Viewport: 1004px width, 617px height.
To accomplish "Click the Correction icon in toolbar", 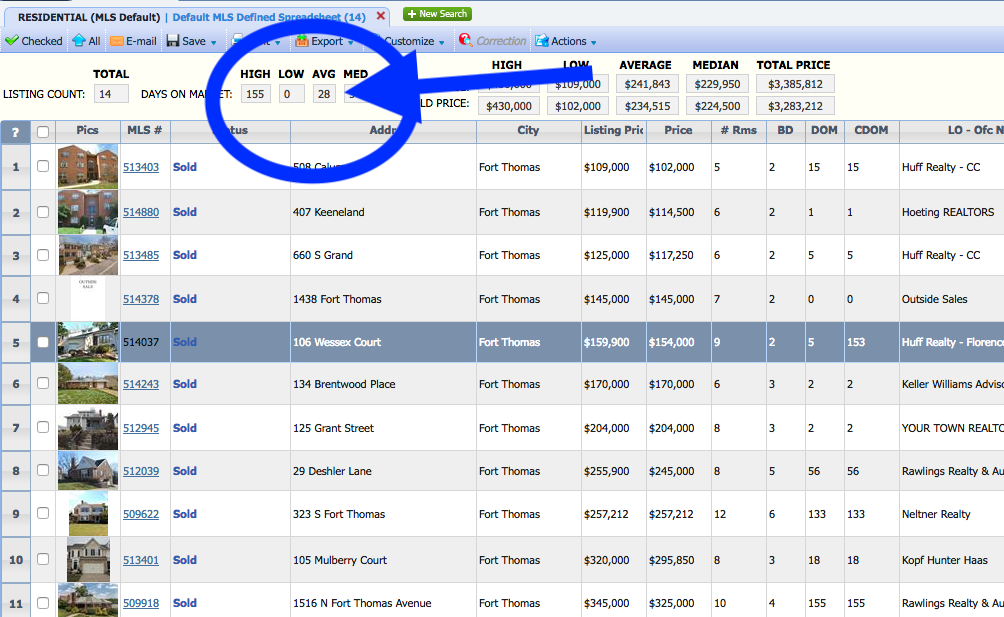I will pyautogui.click(x=465, y=41).
